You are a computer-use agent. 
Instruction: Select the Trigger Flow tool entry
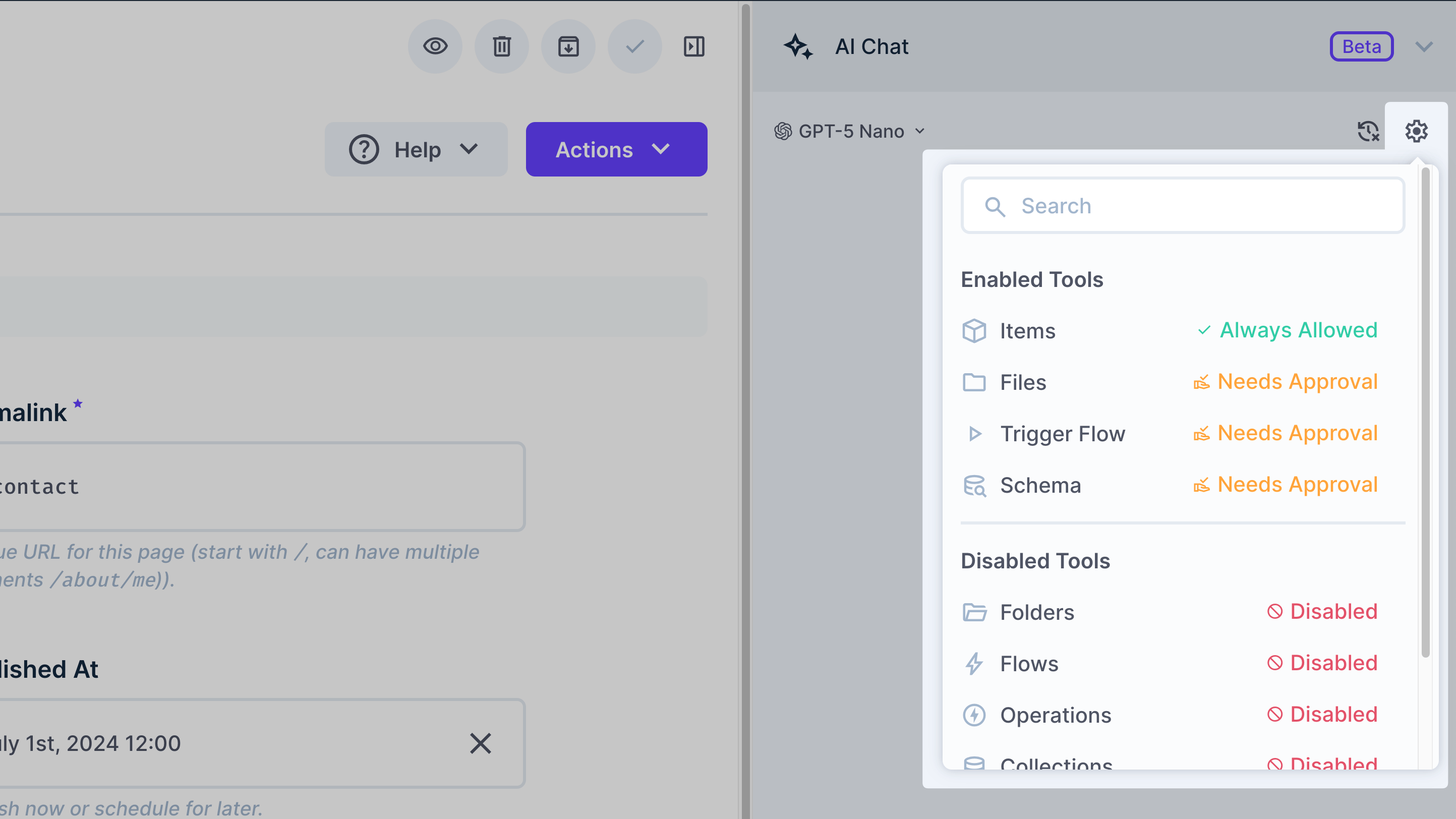click(x=1062, y=434)
